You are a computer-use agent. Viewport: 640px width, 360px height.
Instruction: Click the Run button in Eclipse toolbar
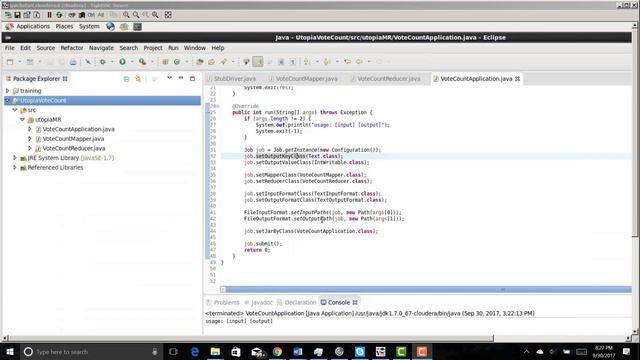tap(122, 62)
